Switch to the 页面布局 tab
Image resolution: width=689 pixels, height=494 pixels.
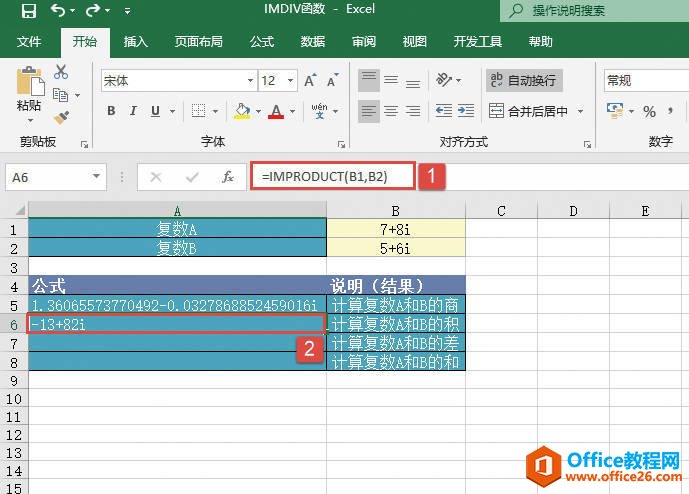point(198,42)
